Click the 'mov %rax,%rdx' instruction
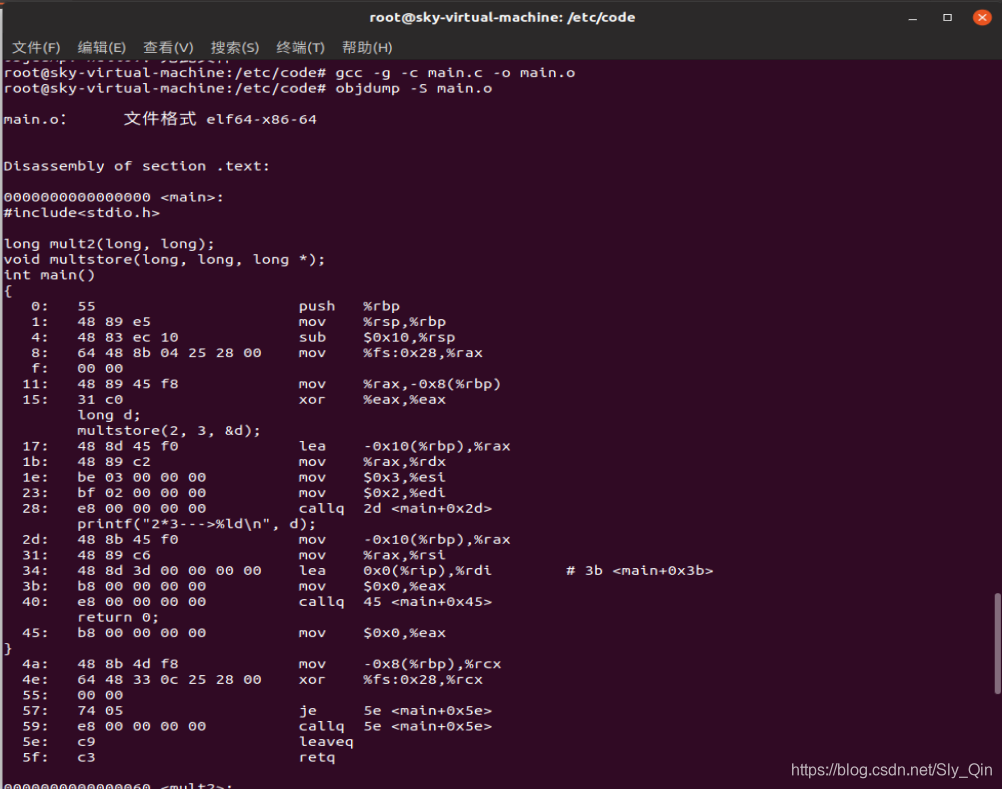 372,462
